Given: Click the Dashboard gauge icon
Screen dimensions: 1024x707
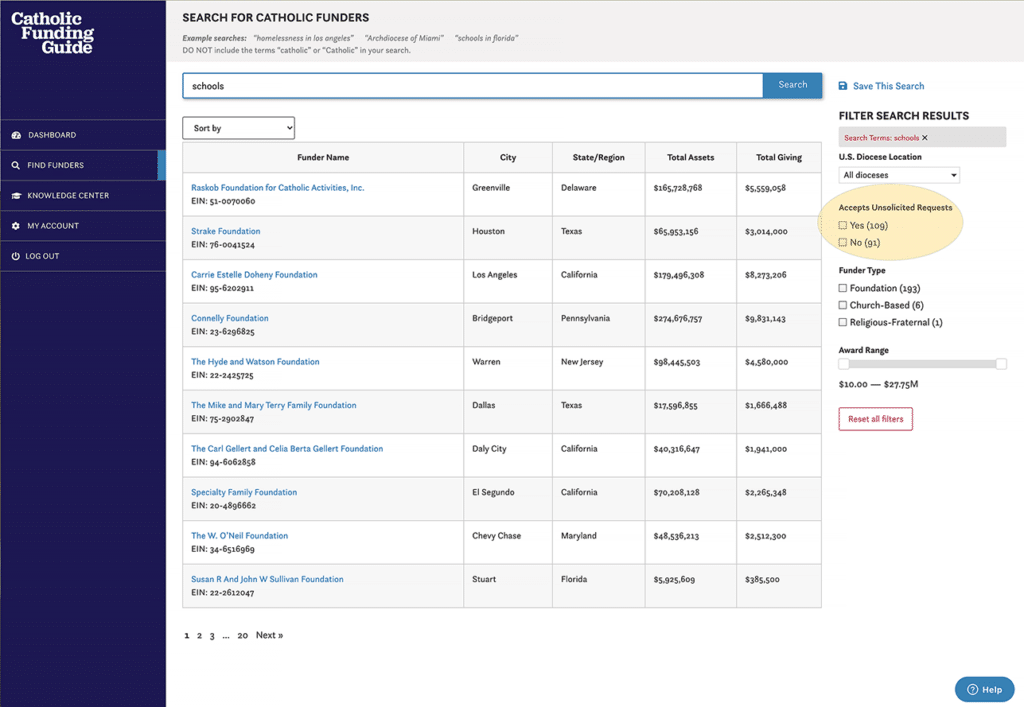Looking at the screenshot, I should [16, 135].
